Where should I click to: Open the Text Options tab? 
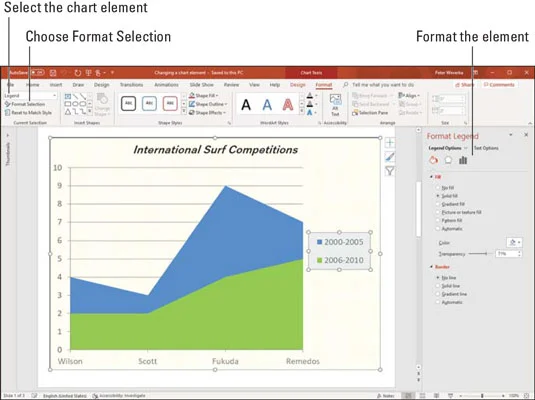click(x=486, y=148)
